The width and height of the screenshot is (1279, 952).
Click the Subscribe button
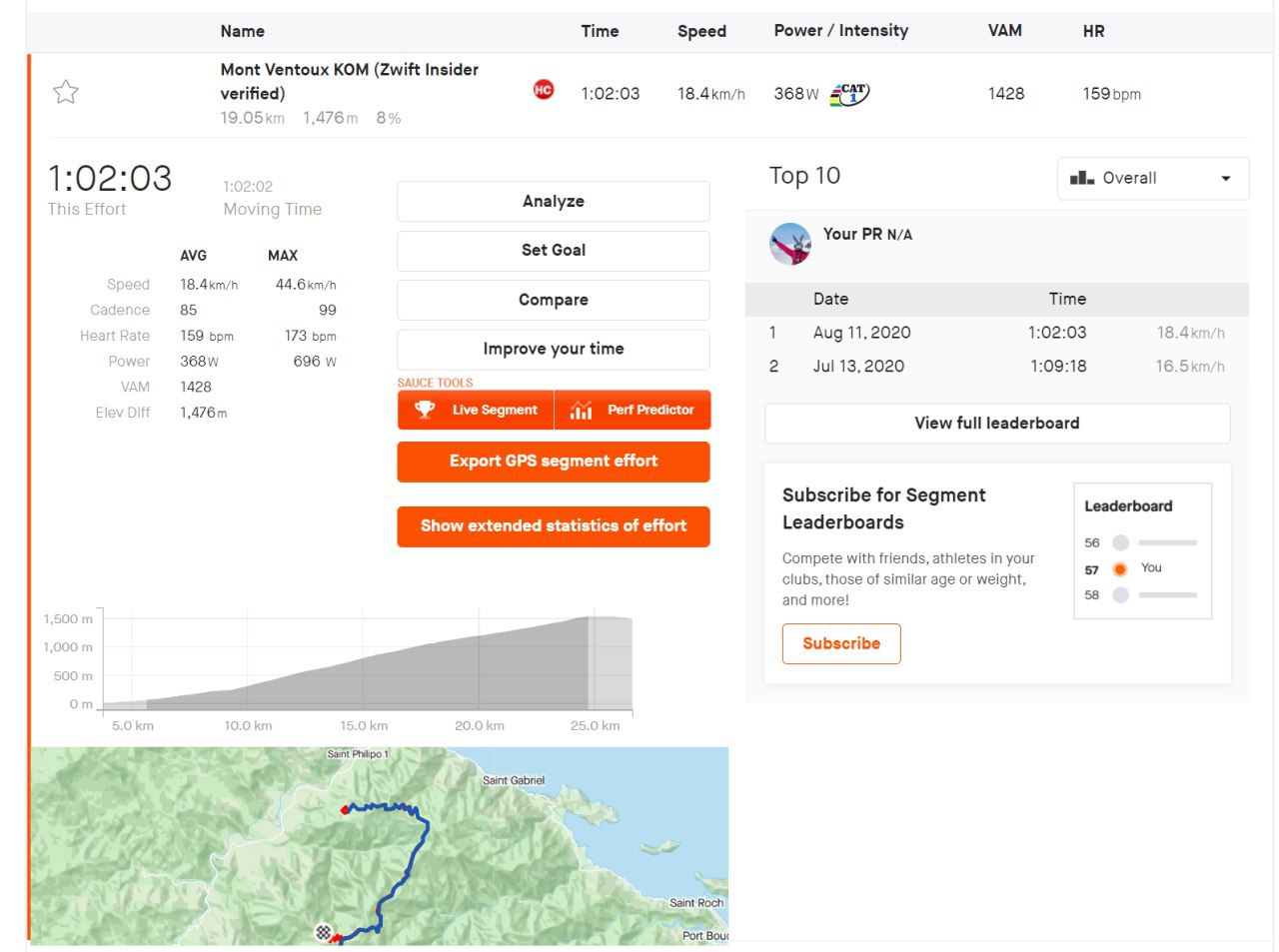click(x=841, y=643)
